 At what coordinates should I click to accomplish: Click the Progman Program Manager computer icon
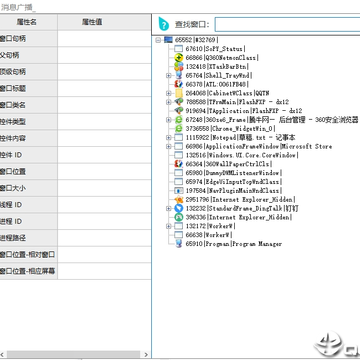179,244
